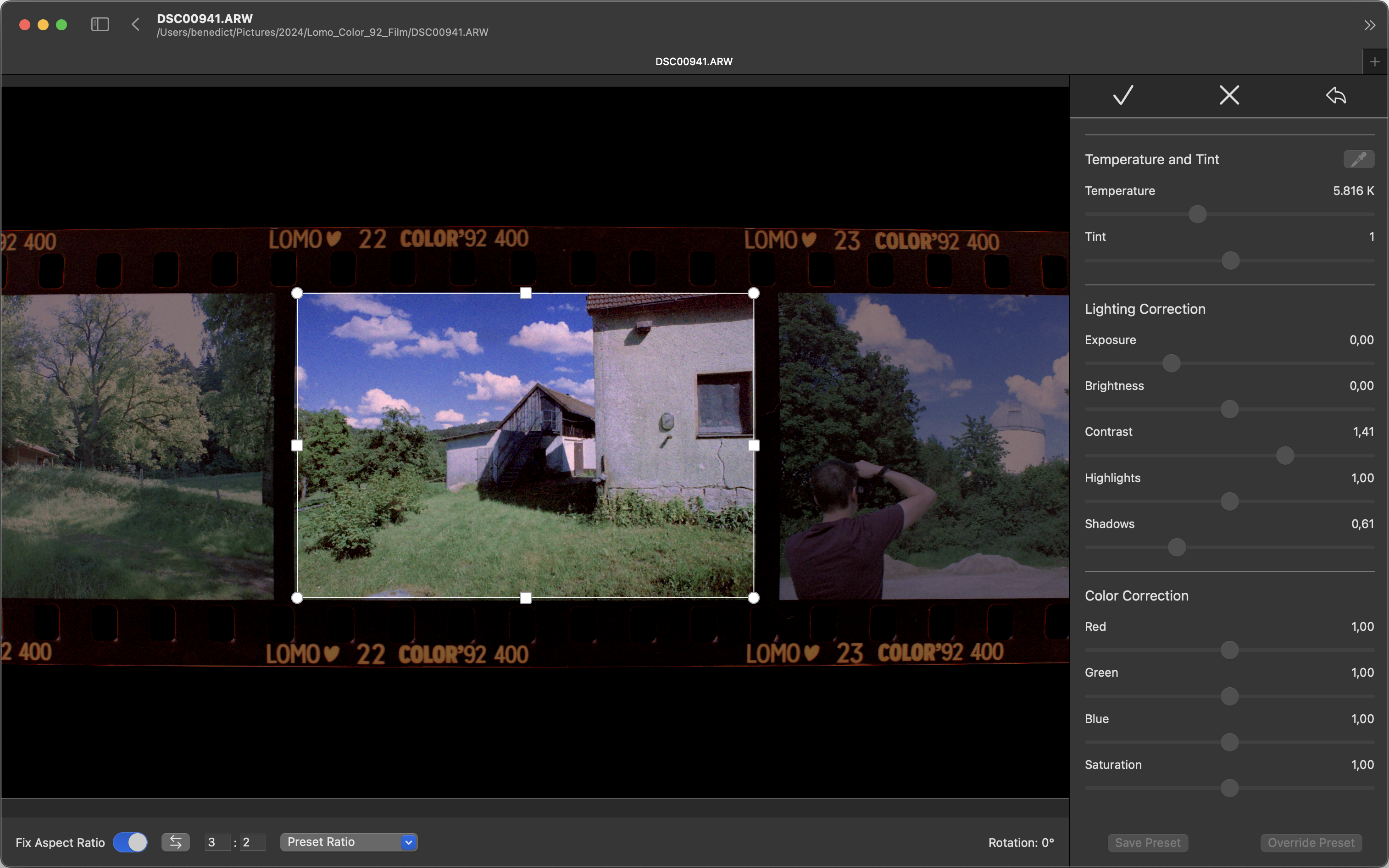Toggle the sidebar panel icon

[x=100, y=25]
